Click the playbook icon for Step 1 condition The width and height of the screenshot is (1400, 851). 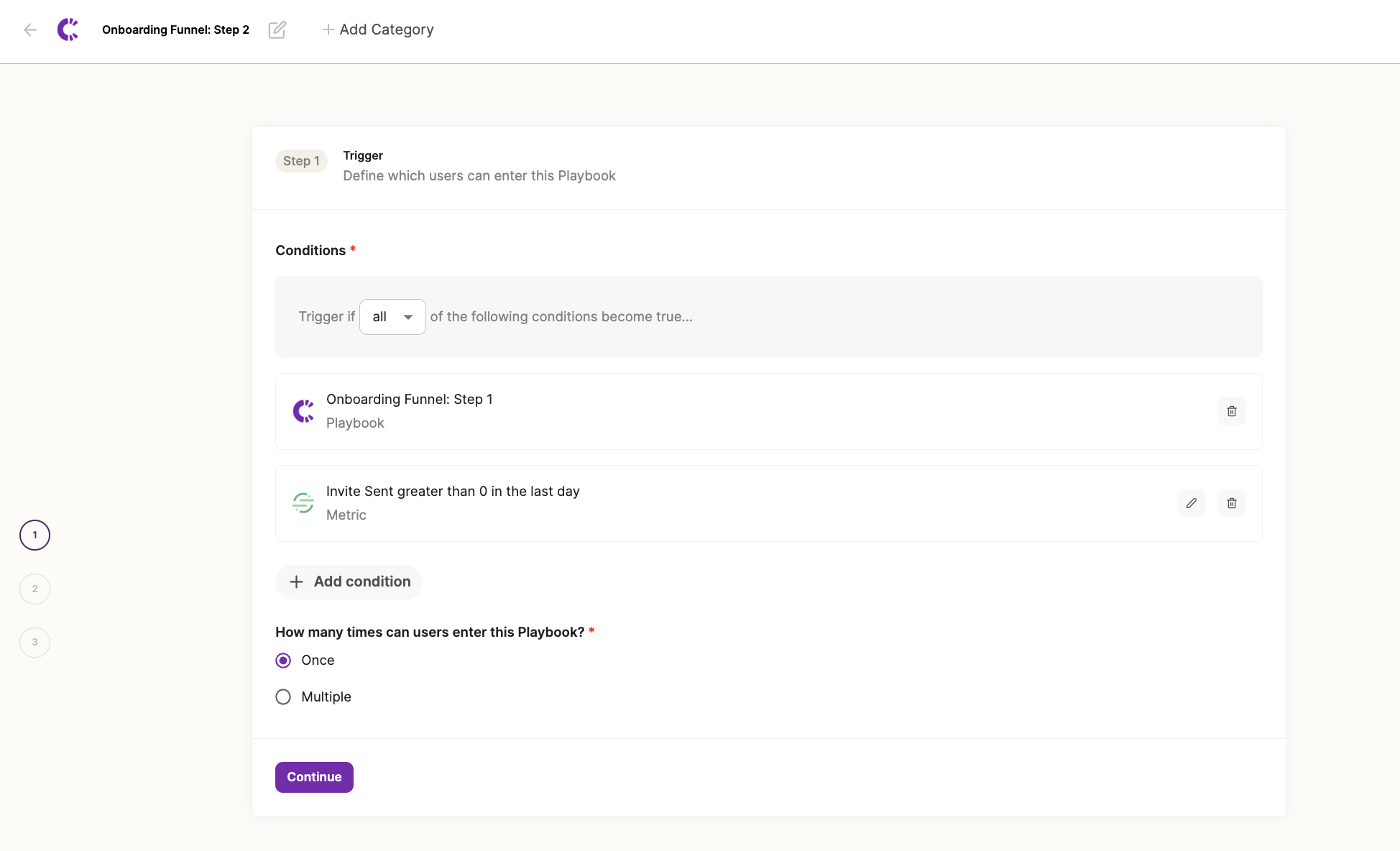click(303, 411)
